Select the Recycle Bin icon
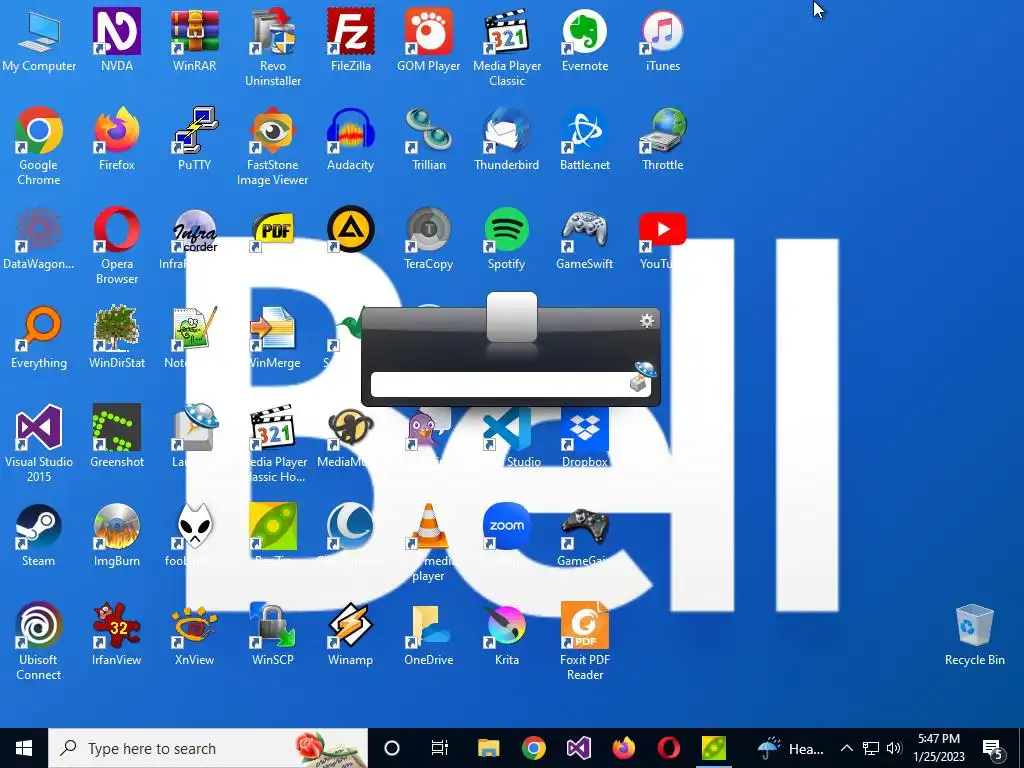The width and height of the screenshot is (1024, 768). pyautogui.click(x=974, y=634)
